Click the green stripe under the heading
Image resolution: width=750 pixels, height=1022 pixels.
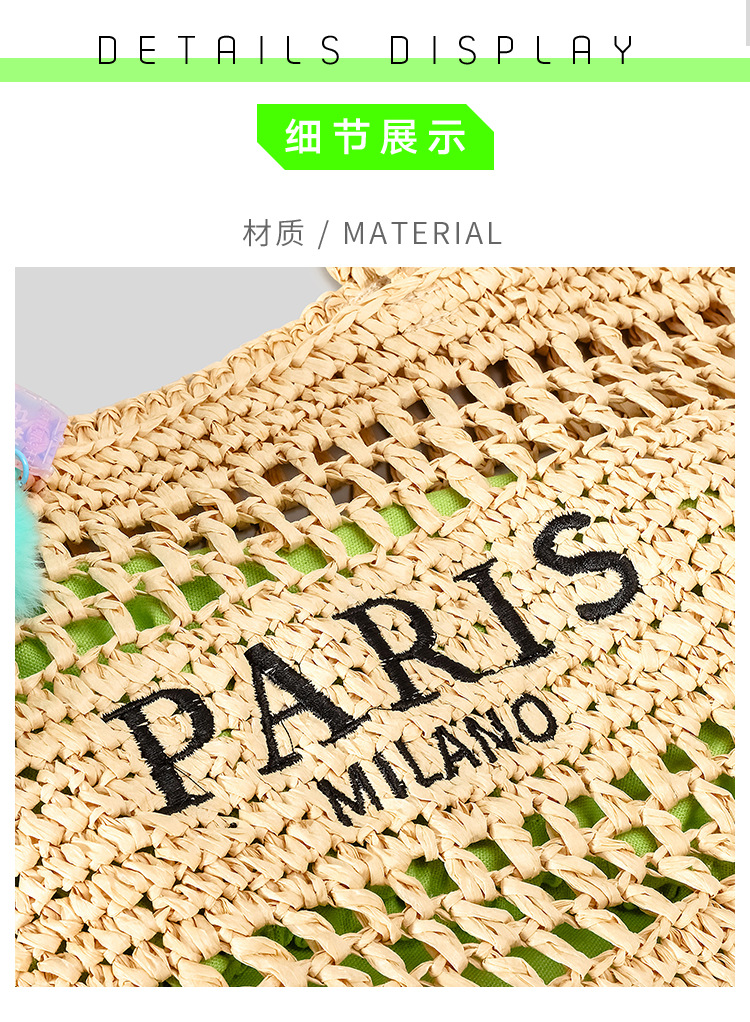375,70
